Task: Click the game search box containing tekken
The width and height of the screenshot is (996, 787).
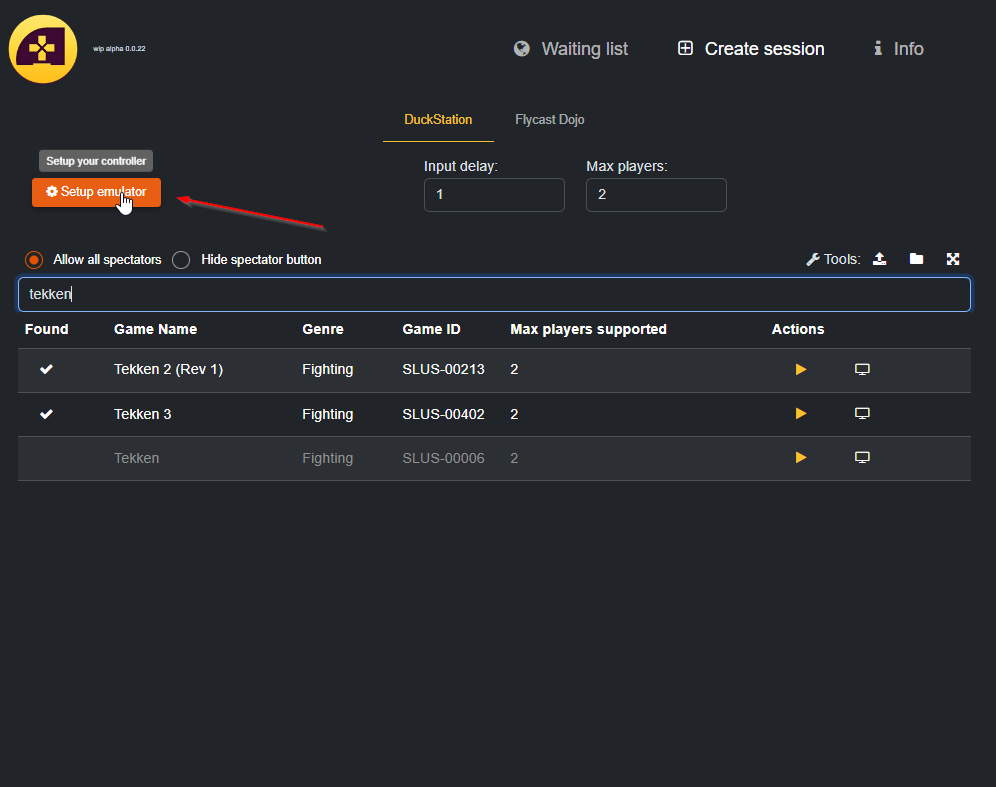Action: tap(494, 294)
